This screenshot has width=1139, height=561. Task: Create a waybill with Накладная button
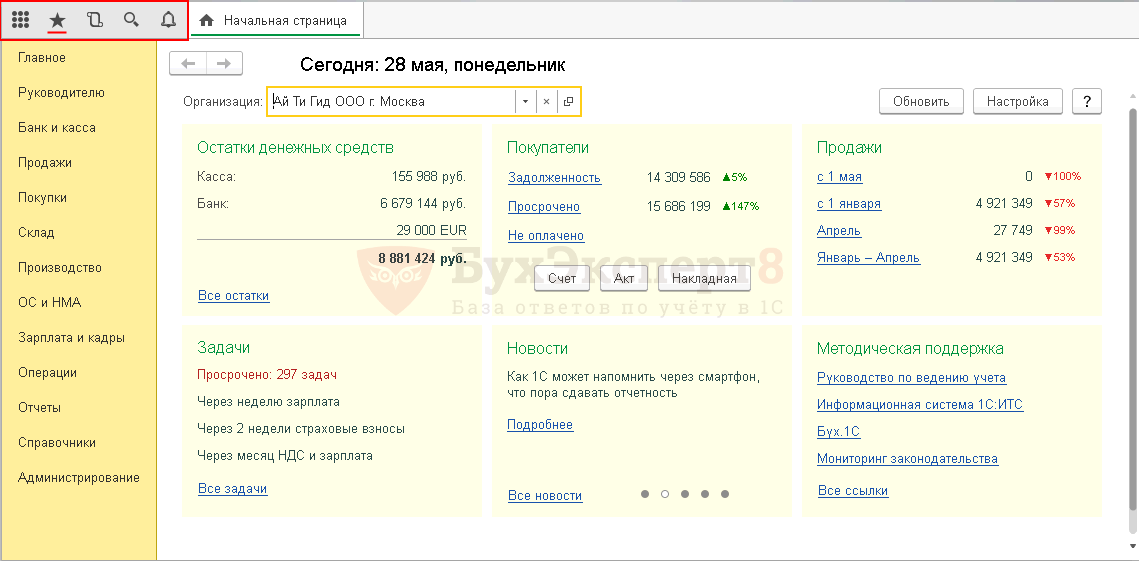click(704, 278)
